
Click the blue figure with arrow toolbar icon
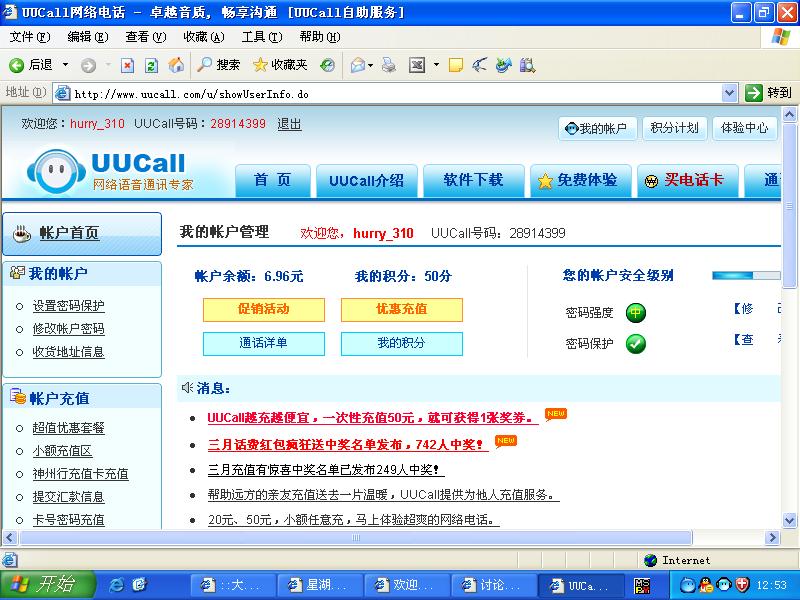(x=504, y=65)
